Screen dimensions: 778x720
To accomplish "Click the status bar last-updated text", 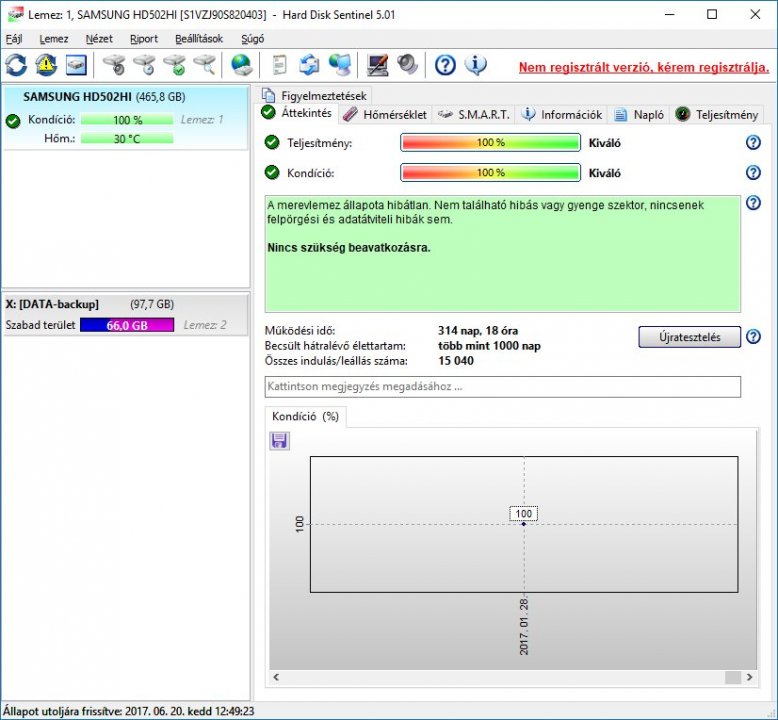I will coord(129,711).
